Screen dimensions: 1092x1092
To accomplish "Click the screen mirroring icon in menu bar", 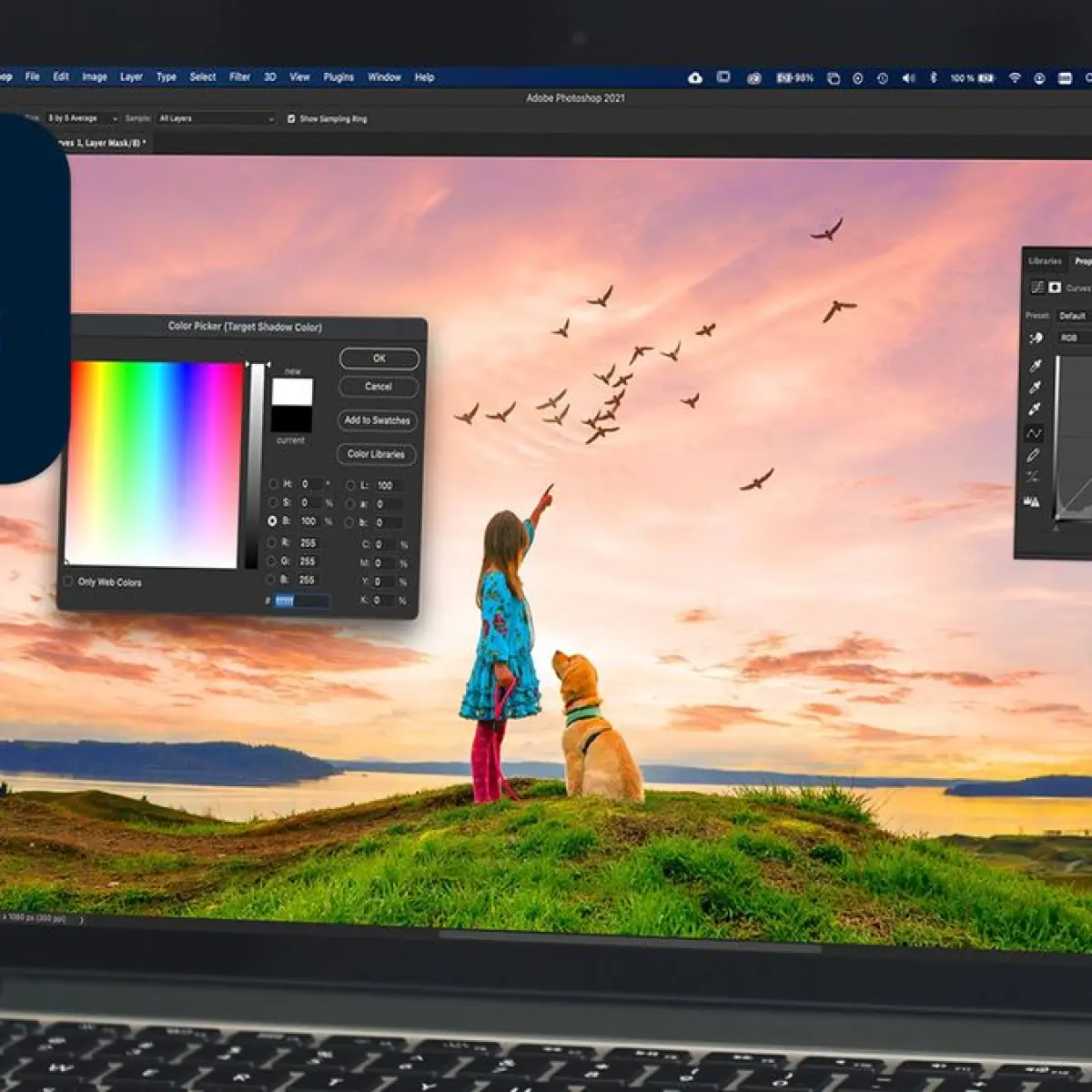I will (x=723, y=77).
